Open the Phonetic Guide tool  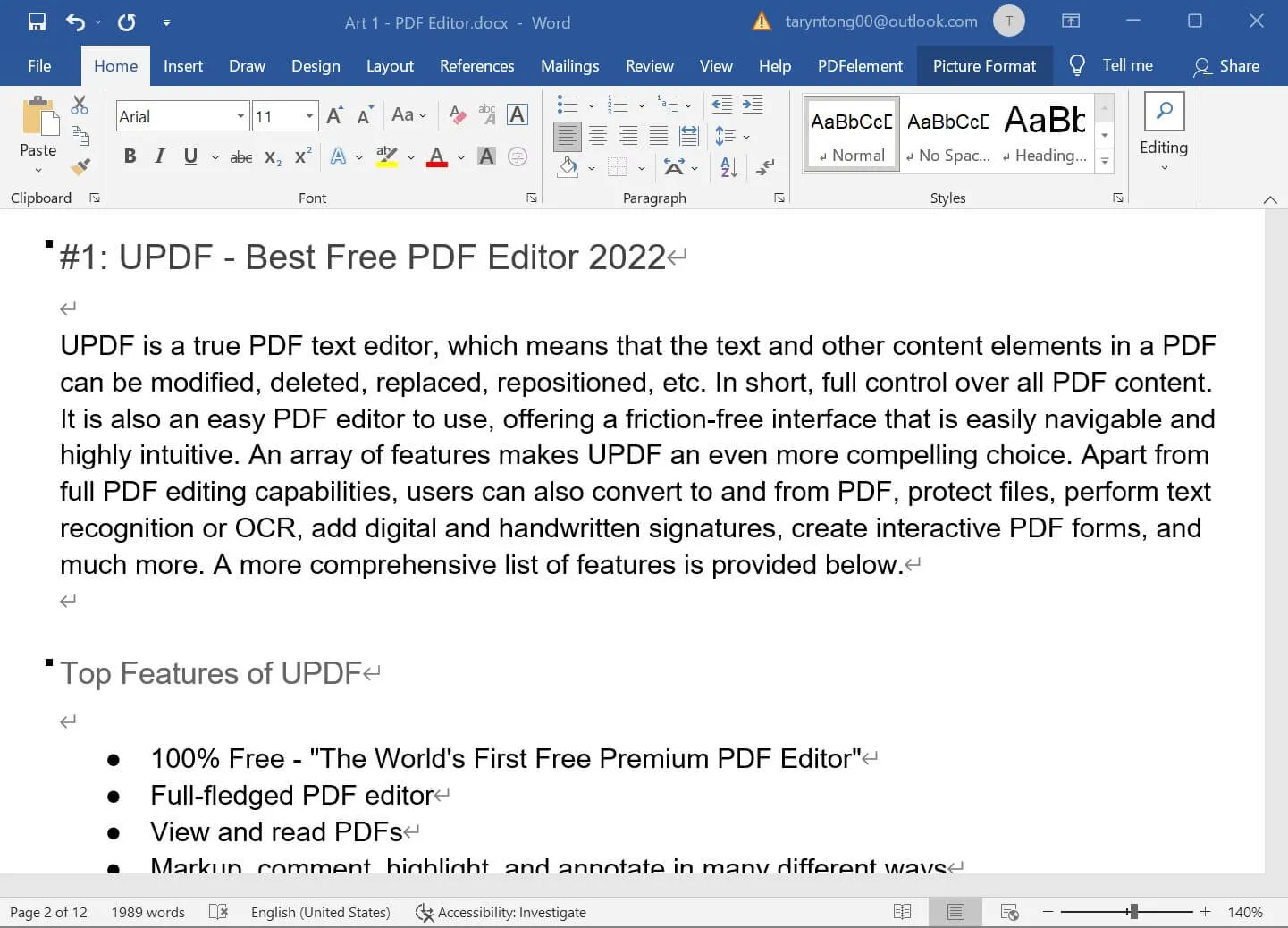point(487,115)
